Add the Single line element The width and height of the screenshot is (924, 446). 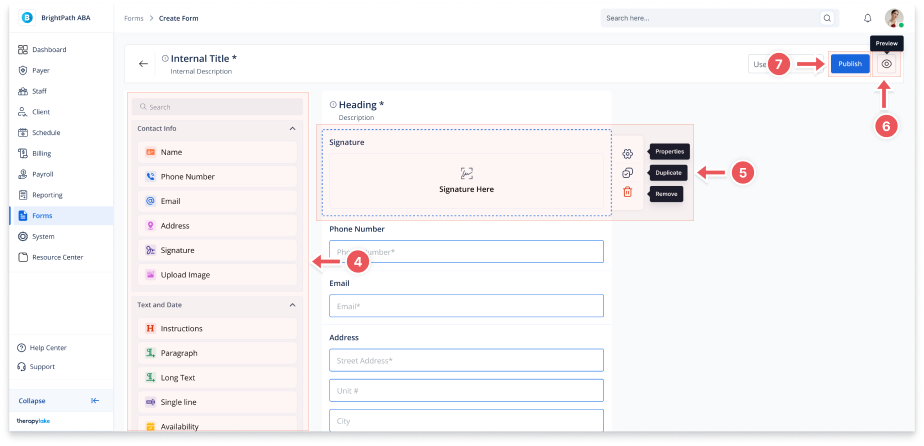[217, 402]
